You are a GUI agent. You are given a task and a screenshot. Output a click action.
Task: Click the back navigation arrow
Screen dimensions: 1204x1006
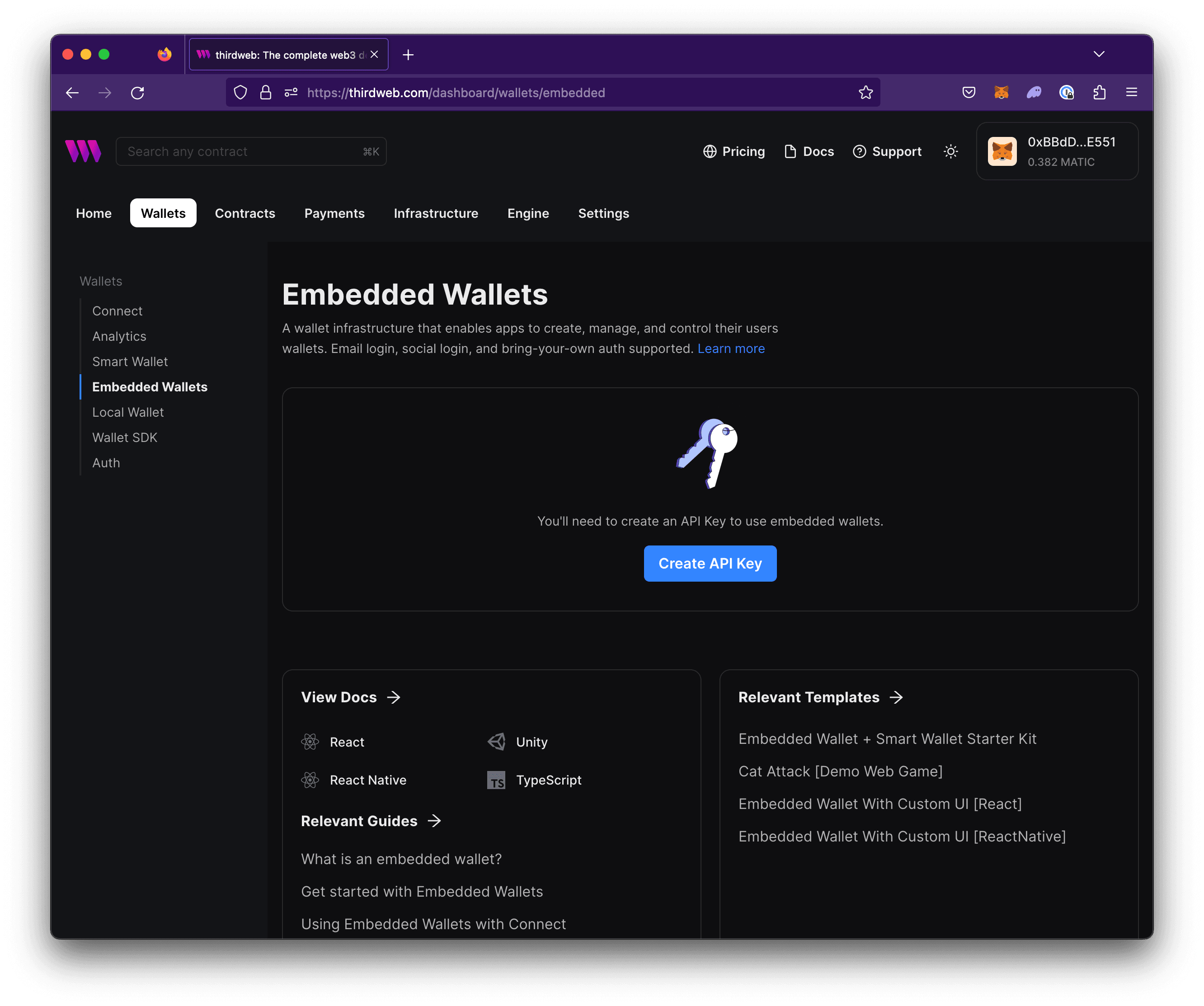(x=72, y=92)
